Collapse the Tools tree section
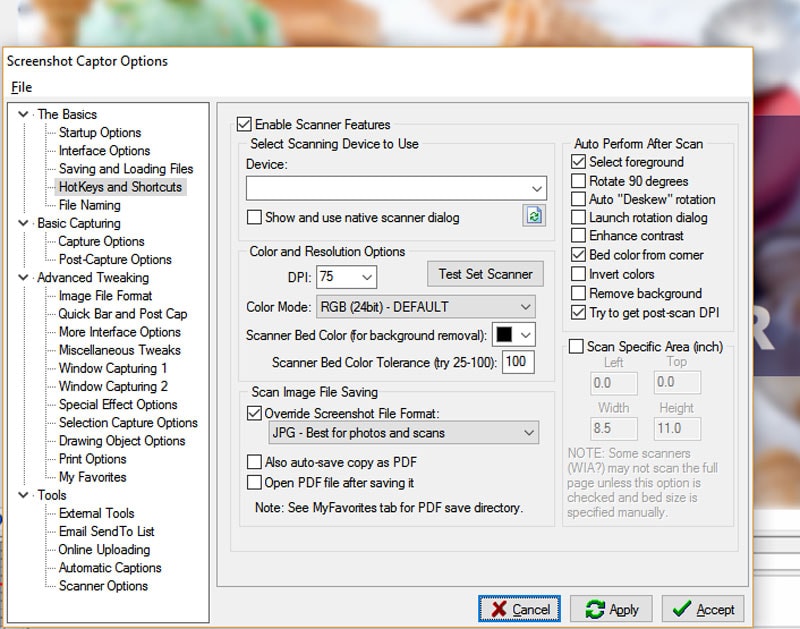This screenshot has width=800, height=629. [23, 495]
